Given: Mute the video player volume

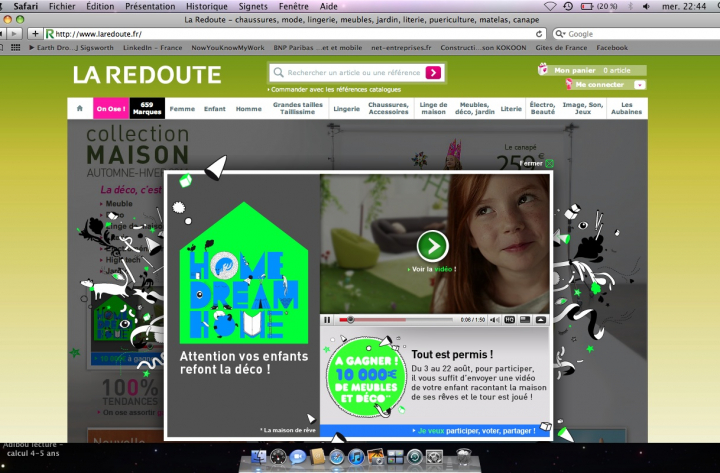Looking at the screenshot, I should [x=495, y=320].
